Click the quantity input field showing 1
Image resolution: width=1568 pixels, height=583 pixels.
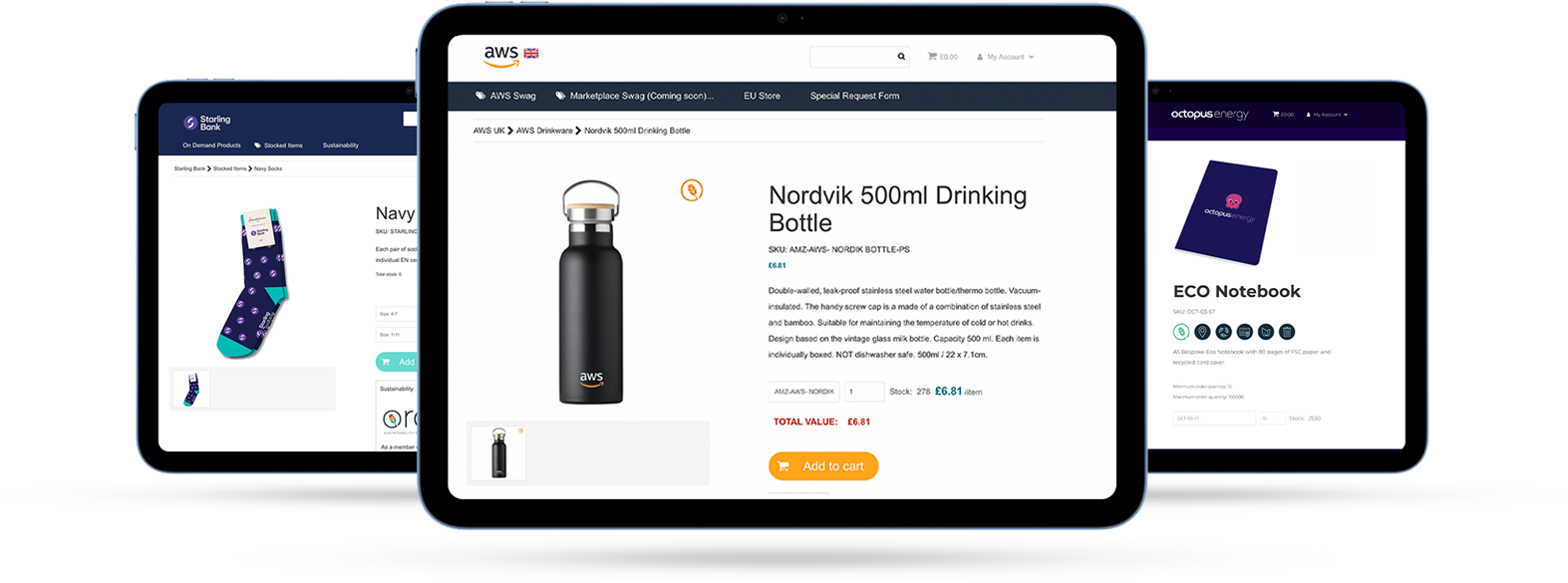coord(863,392)
